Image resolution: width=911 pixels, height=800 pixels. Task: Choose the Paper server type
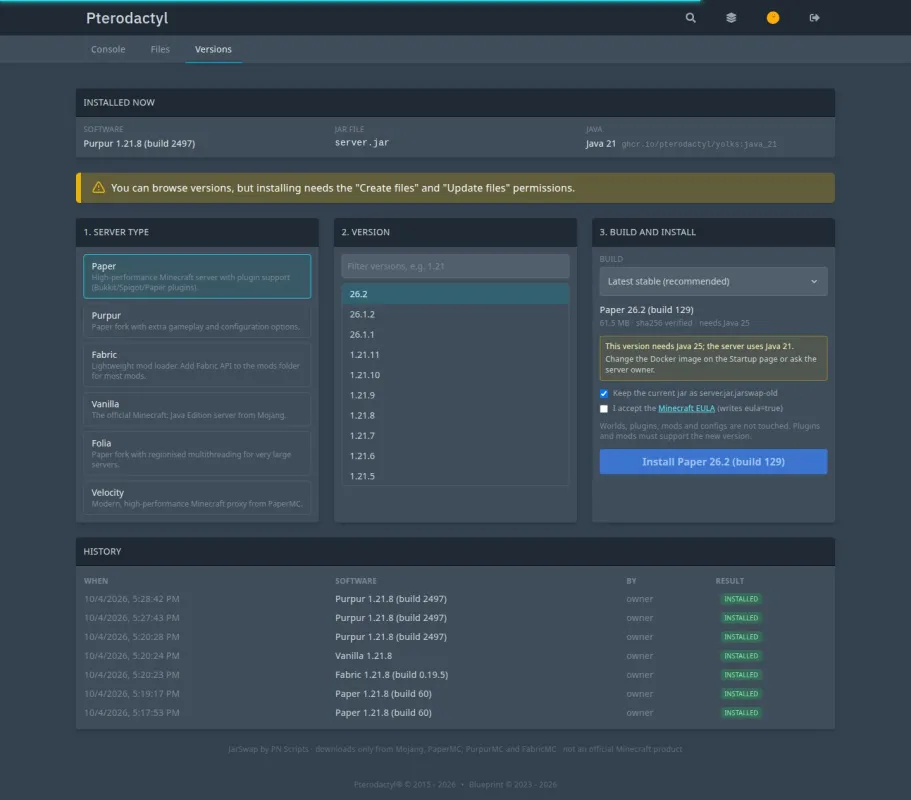pos(197,276)
